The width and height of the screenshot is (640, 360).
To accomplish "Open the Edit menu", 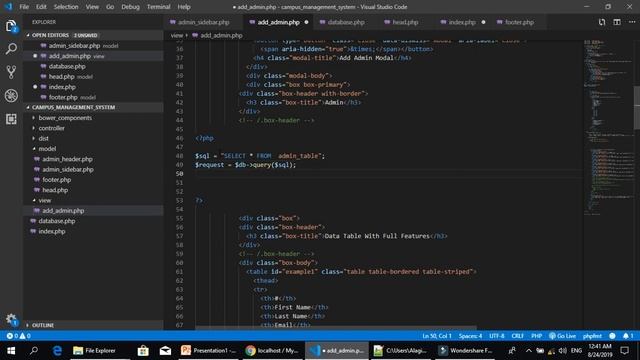I will pyautogui.click(x=41, y=7).
